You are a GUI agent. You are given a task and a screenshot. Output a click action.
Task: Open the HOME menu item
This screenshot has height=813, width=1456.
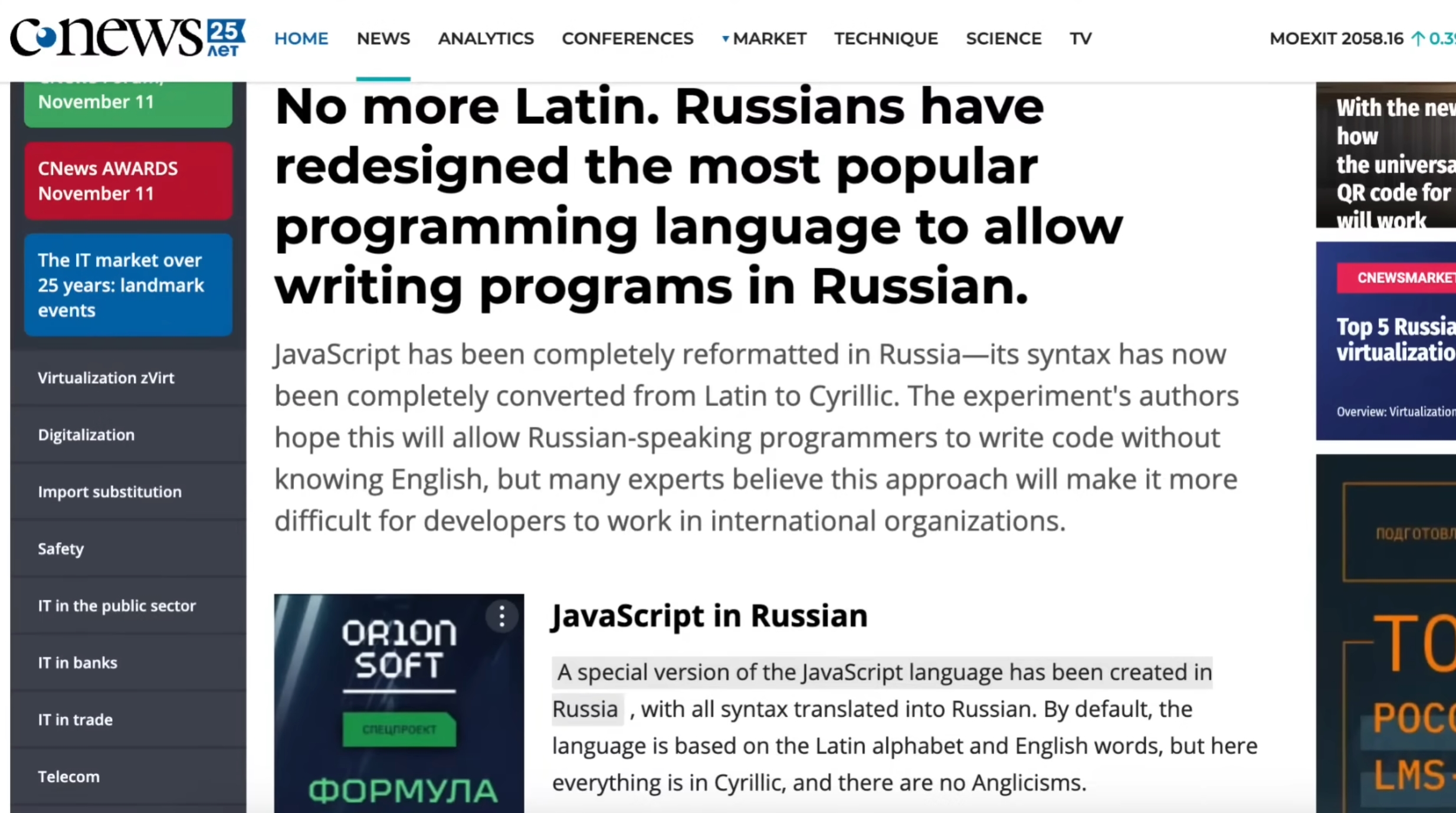(x=301, y=38)
